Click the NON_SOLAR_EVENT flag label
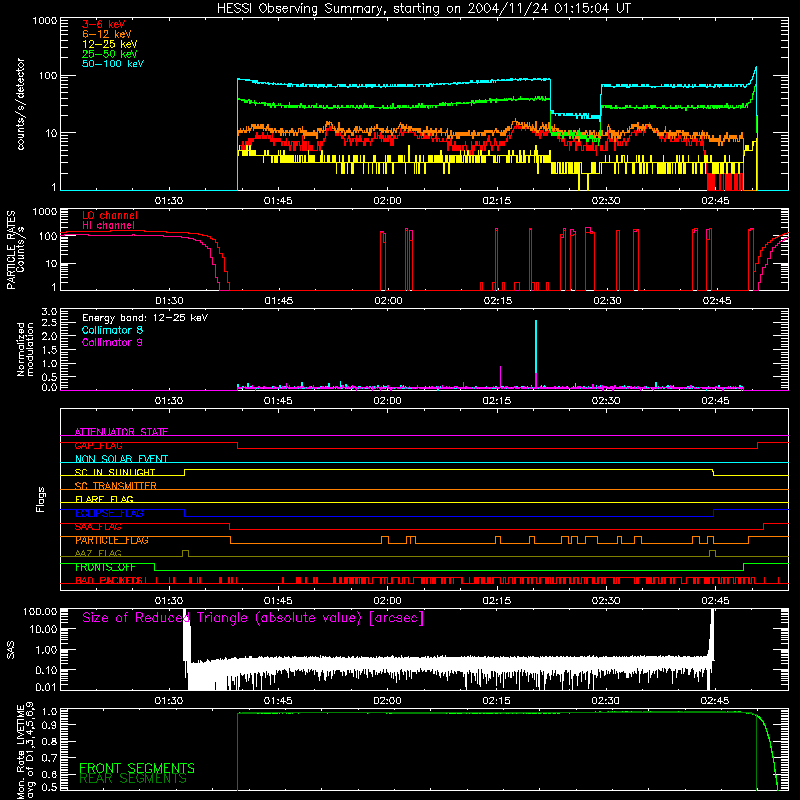The image size is (800, 800). [x=121, y=459]
